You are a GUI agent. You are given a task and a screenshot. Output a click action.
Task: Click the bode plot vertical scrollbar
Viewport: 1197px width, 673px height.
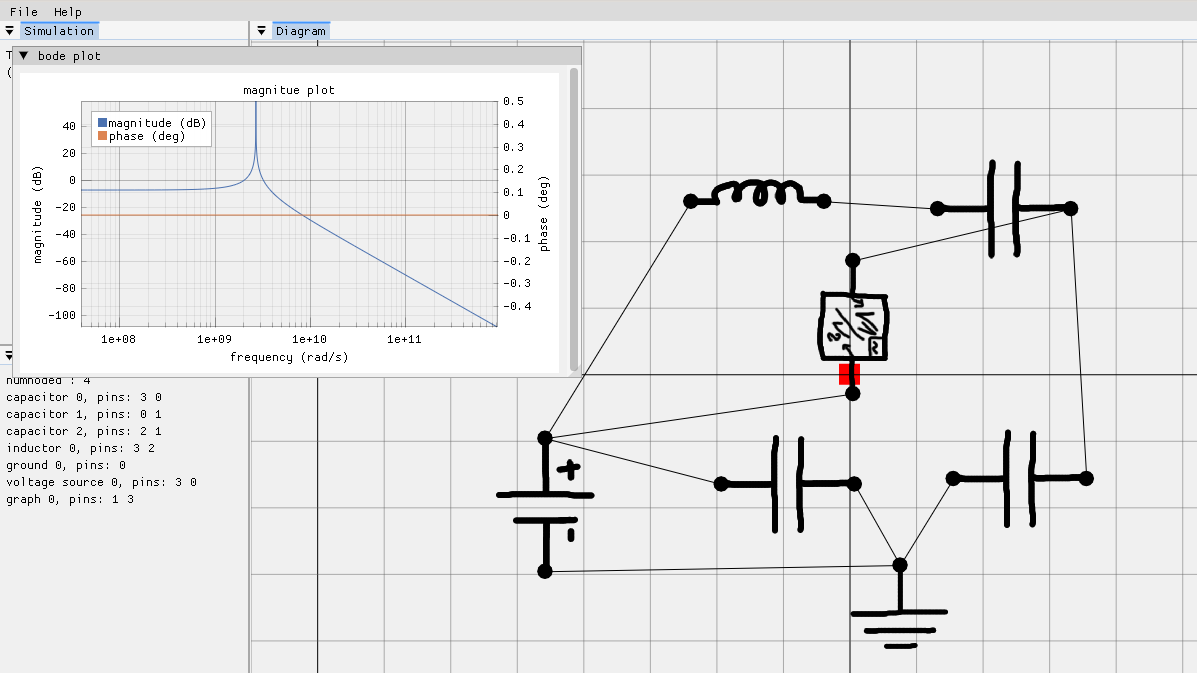point(573,220)
